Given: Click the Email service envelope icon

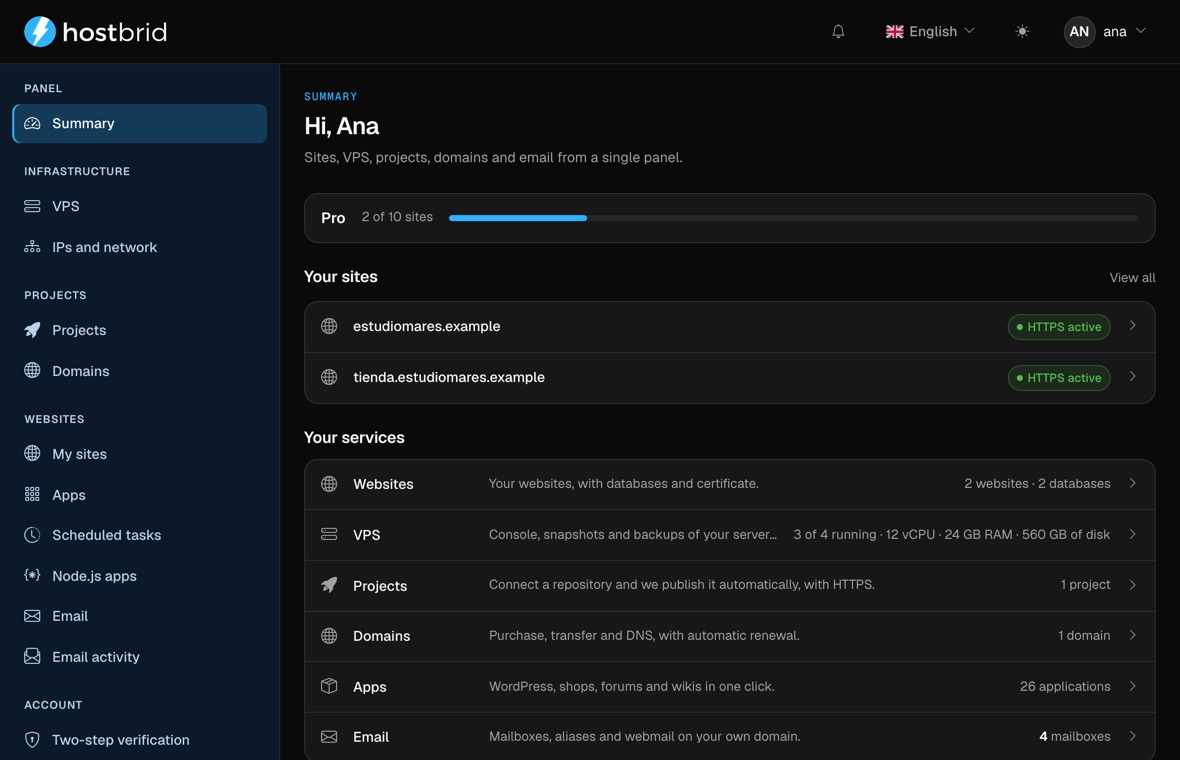Looking at the screenshot, I should [x=329, y=737].
